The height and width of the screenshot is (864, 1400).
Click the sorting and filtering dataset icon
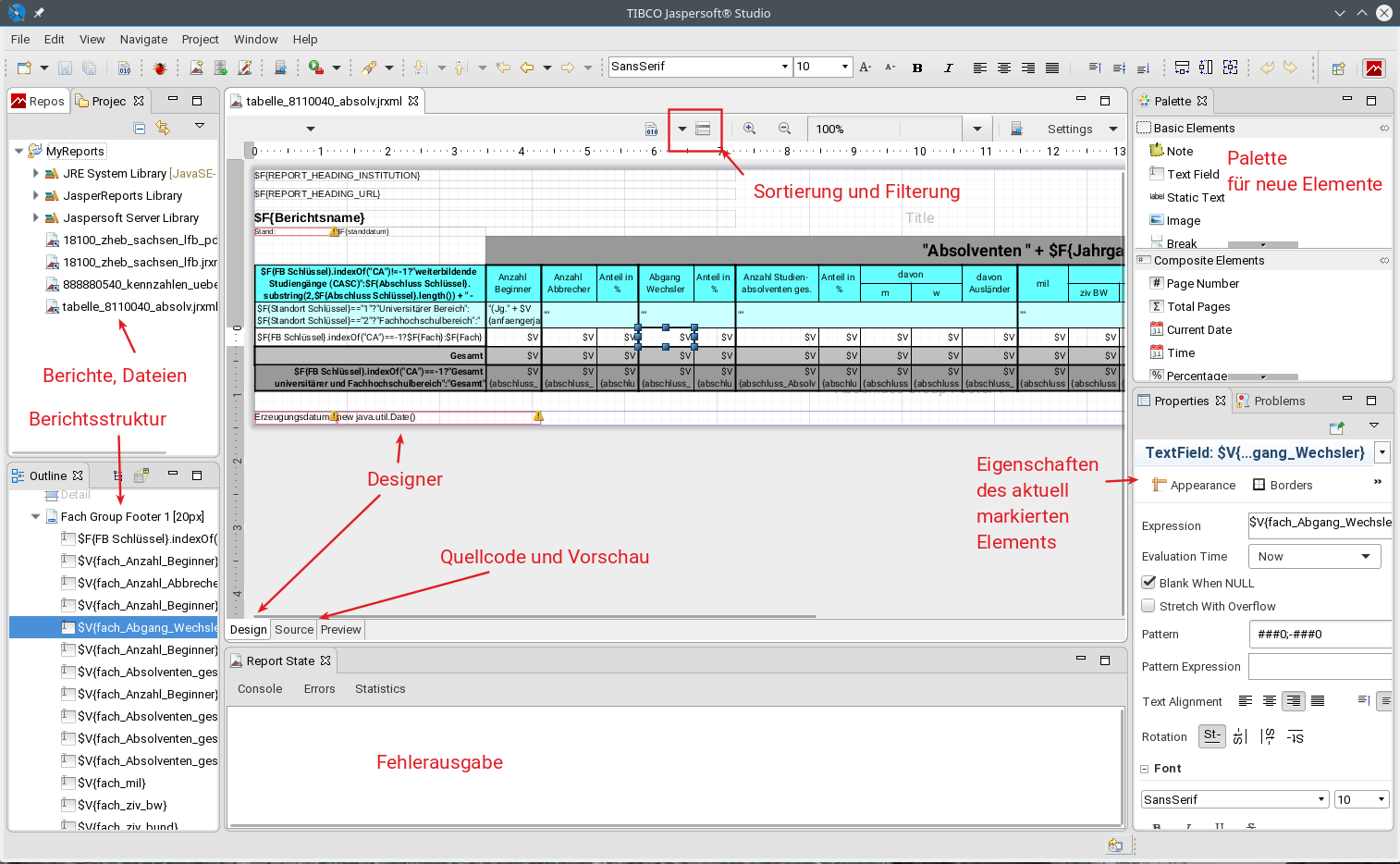703,129
